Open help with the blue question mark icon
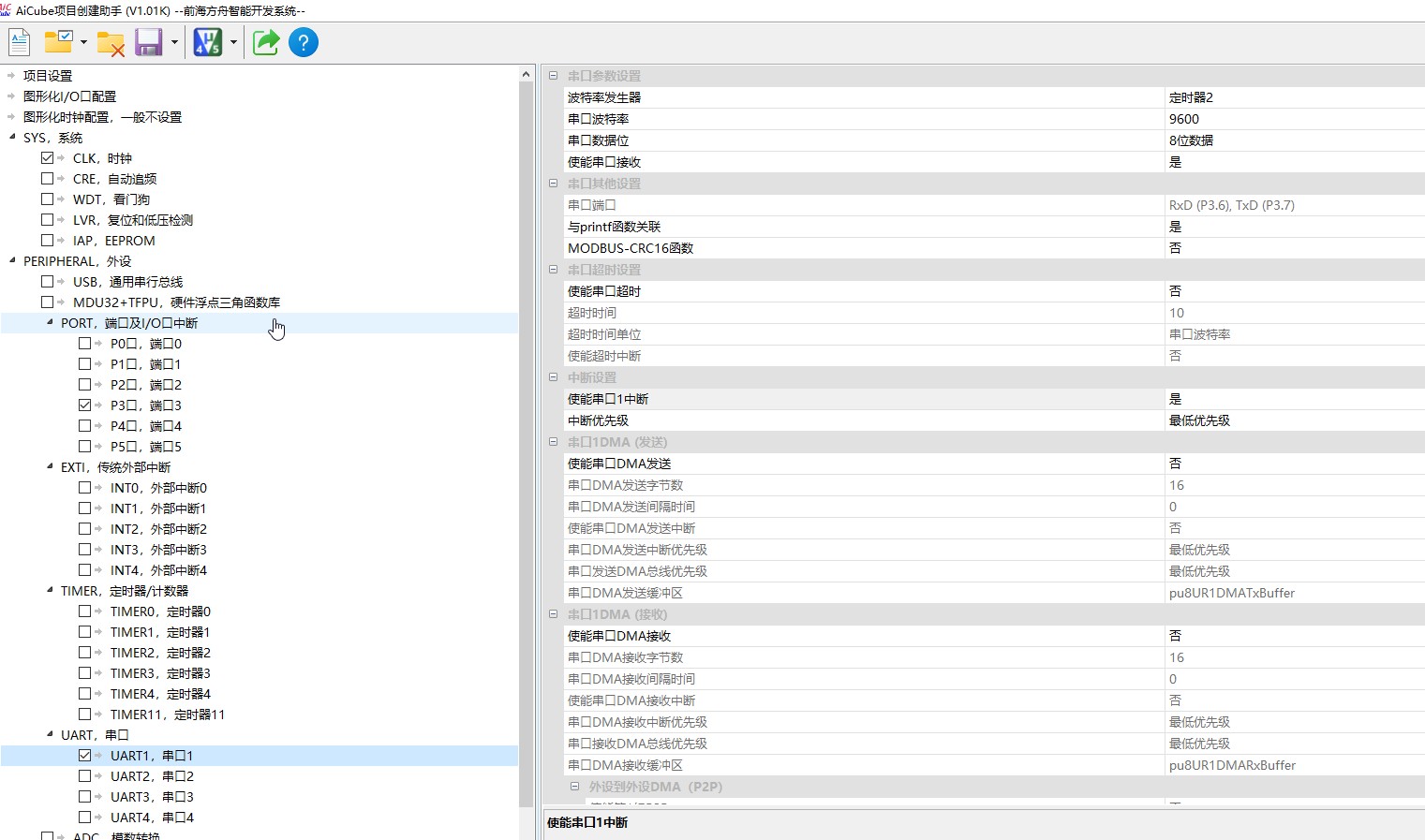1425x840 pixels. tap(304, 42)
